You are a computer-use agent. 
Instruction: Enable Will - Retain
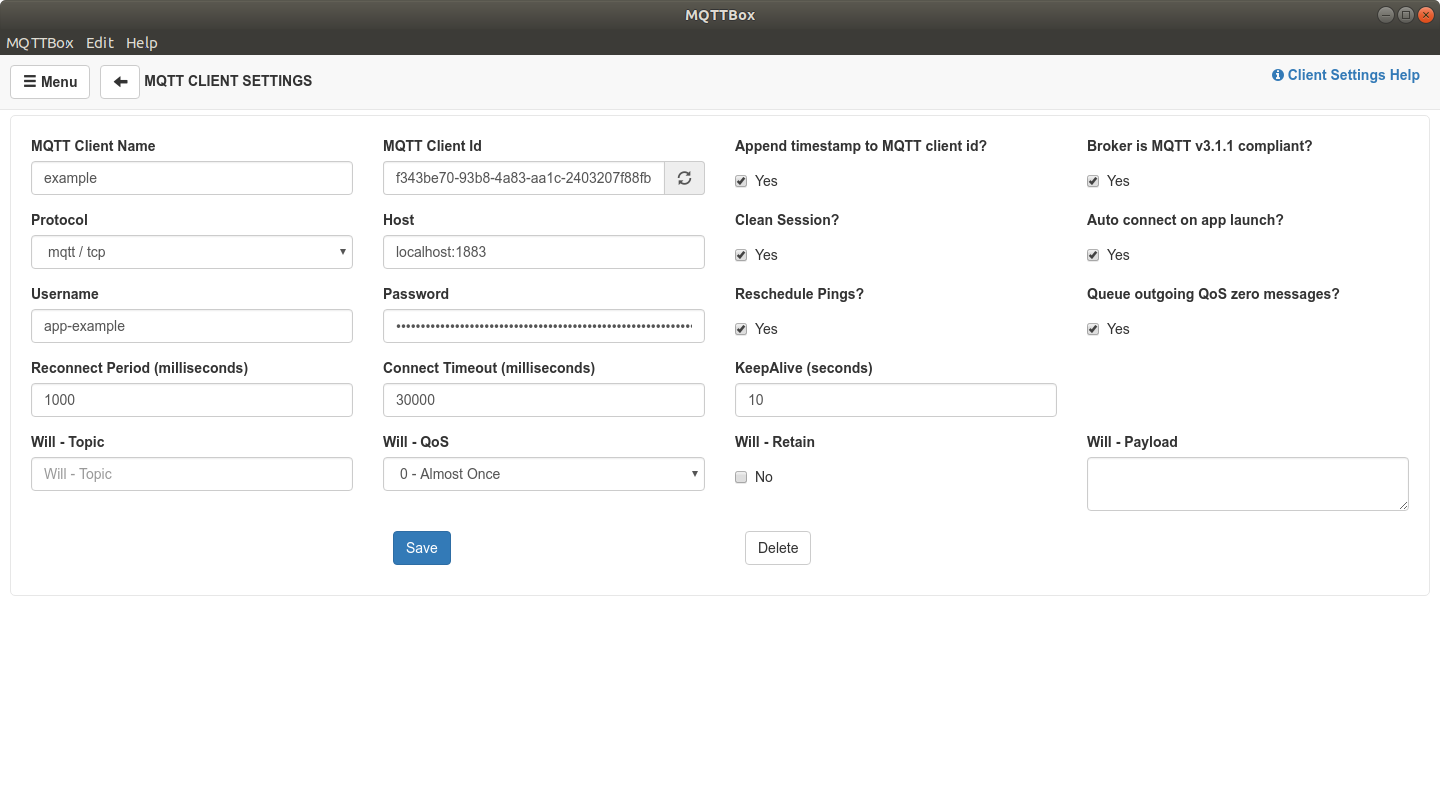tap(741, 477)
